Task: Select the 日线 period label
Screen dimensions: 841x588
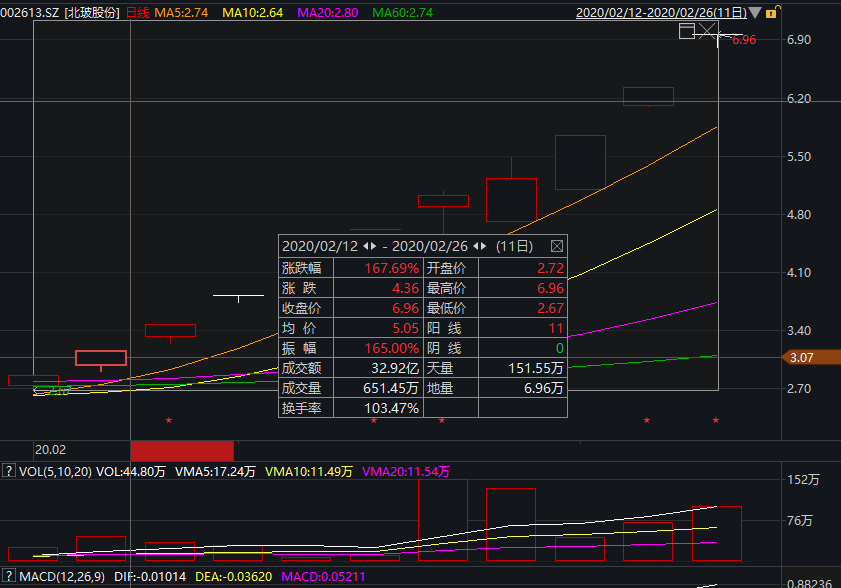Action: [138, 13]
